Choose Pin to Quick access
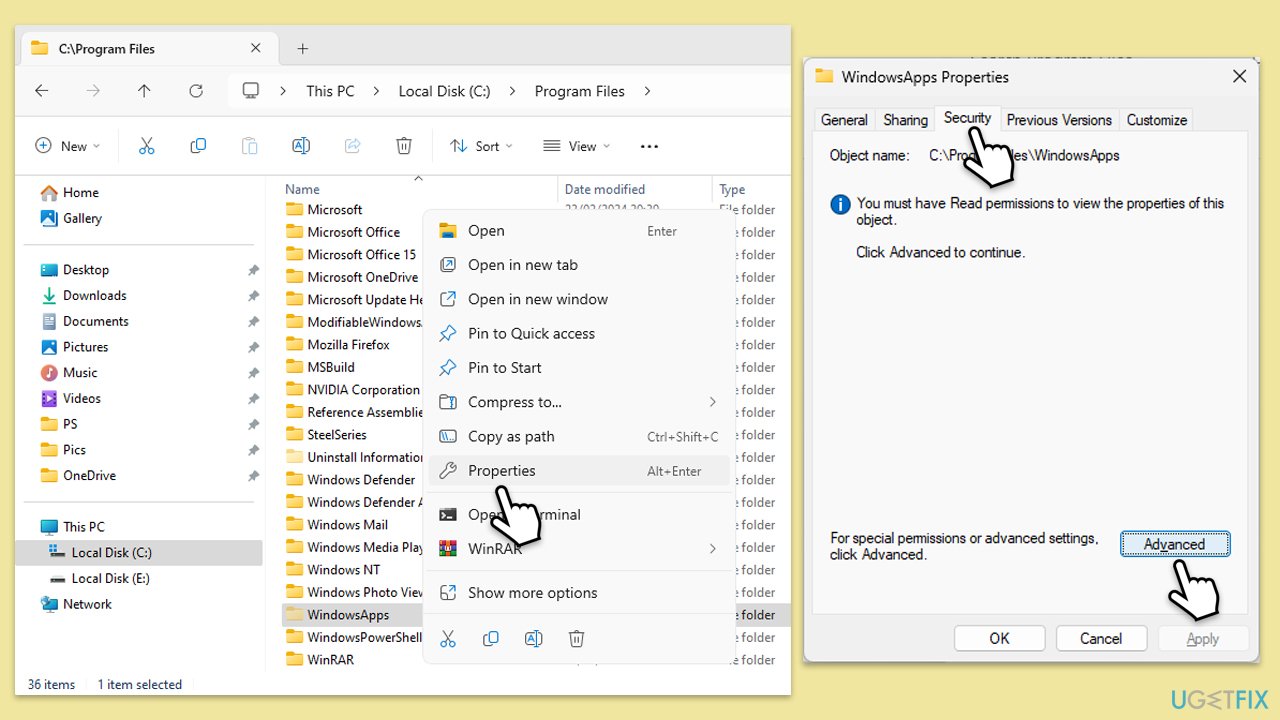1280x720 pixels. click(x=579, y=333)
